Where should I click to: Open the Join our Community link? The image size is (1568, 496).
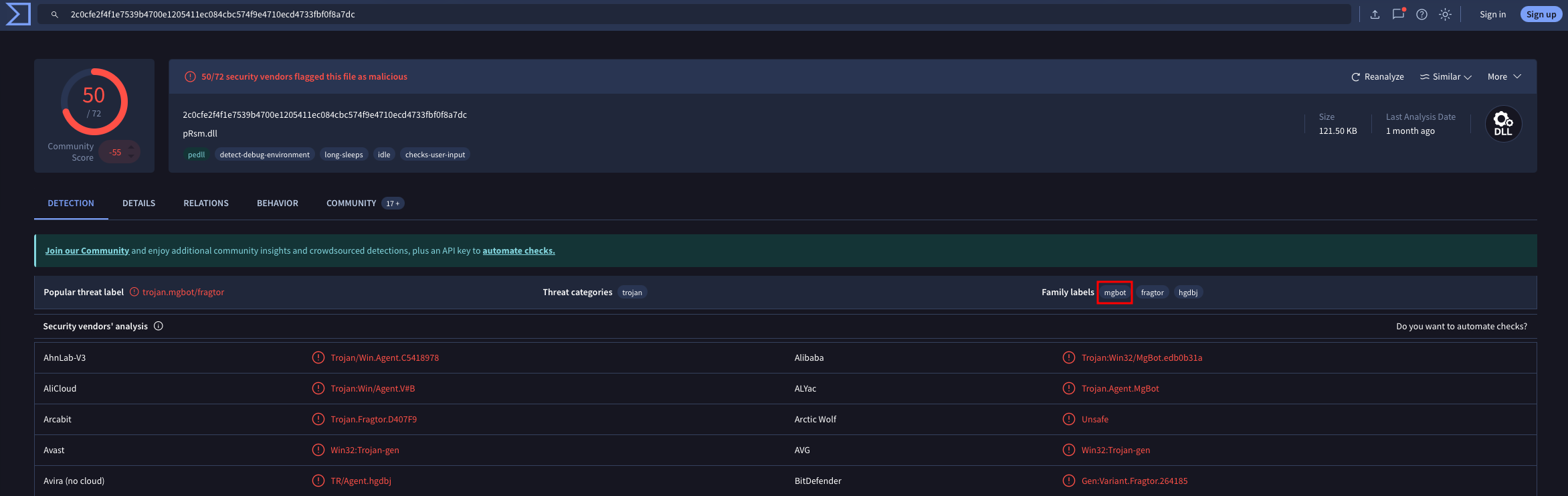click(87, 250)
